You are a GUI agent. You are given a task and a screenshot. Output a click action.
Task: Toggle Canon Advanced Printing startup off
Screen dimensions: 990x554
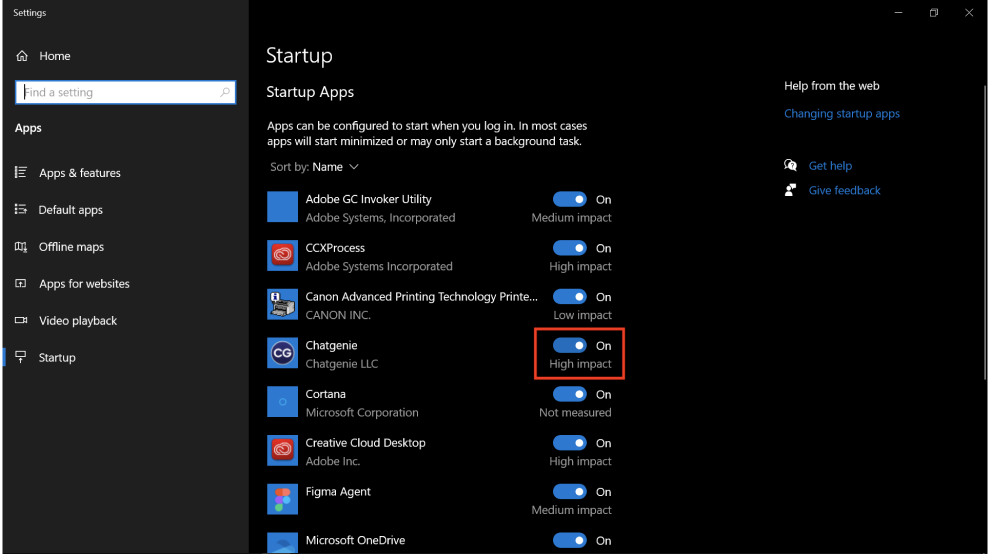pyautogui.click(x=570, y=297)
